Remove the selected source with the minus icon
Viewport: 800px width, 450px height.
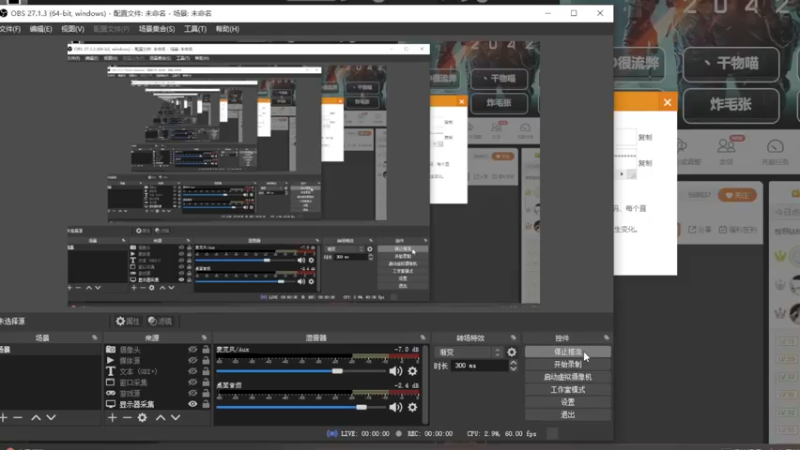(x=127, y=417)
